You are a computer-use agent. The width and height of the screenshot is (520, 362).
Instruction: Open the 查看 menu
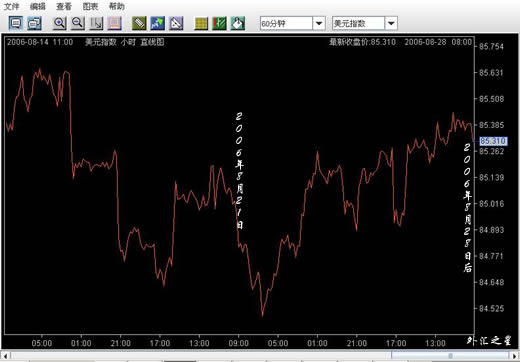click(64, 6)
